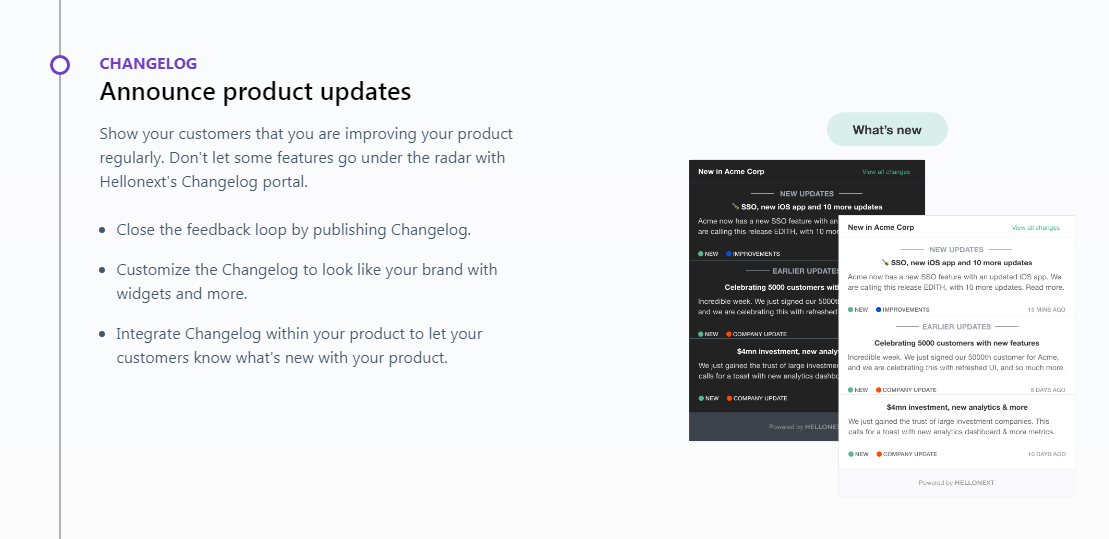This screenshot has height=539, width=1109.
Task: Open View all changes in light widget
Action: pos(1035,228)
